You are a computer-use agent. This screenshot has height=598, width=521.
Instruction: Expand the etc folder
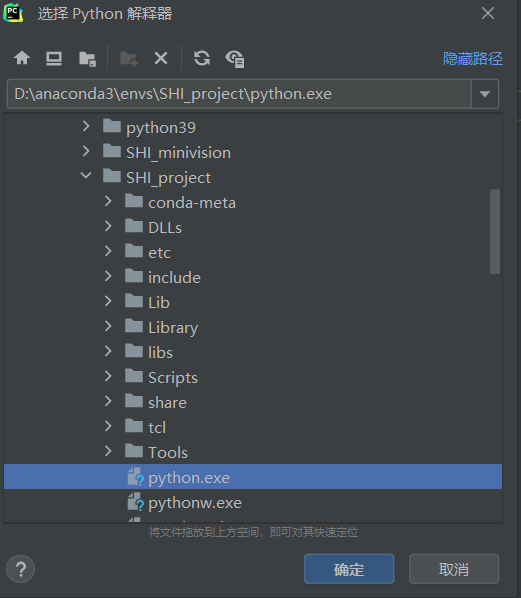[108, 251]
